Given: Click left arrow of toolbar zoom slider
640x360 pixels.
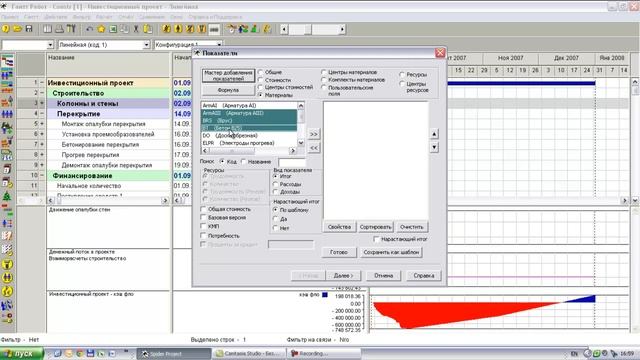Looking at the screenshot, I should [284, 29].
